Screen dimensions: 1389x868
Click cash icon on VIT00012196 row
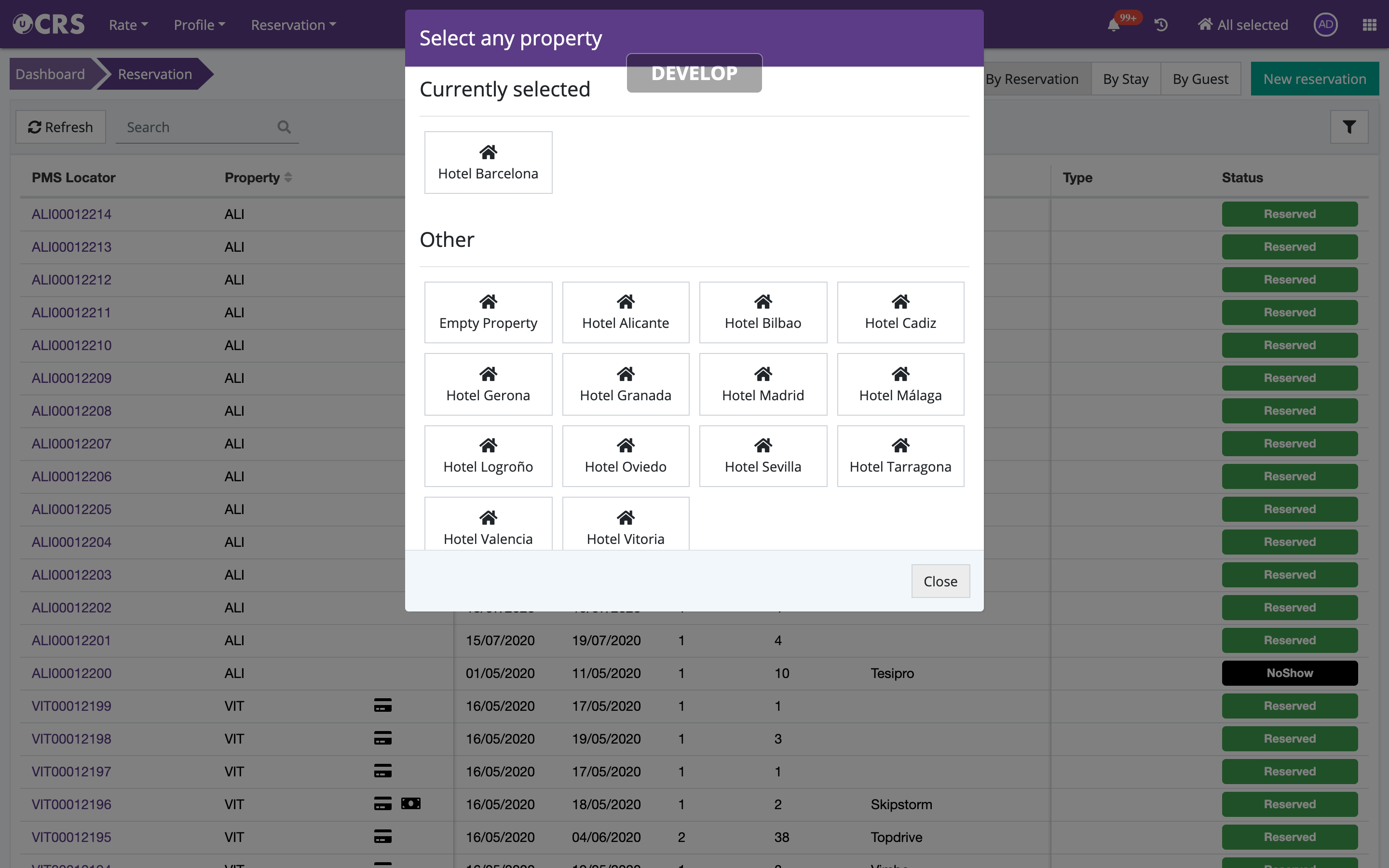[x=410, y=804]
